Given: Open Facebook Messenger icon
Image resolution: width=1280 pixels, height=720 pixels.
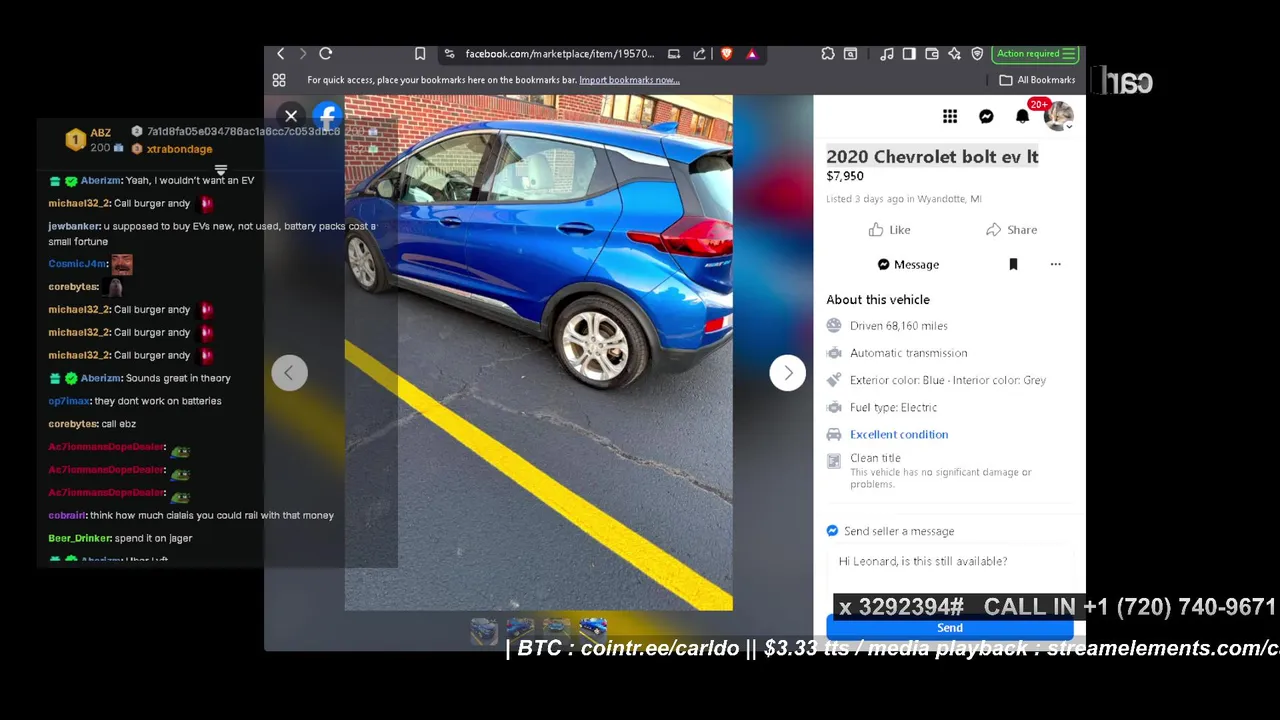Looking at the screenshot, I should (x=986, y=117).
